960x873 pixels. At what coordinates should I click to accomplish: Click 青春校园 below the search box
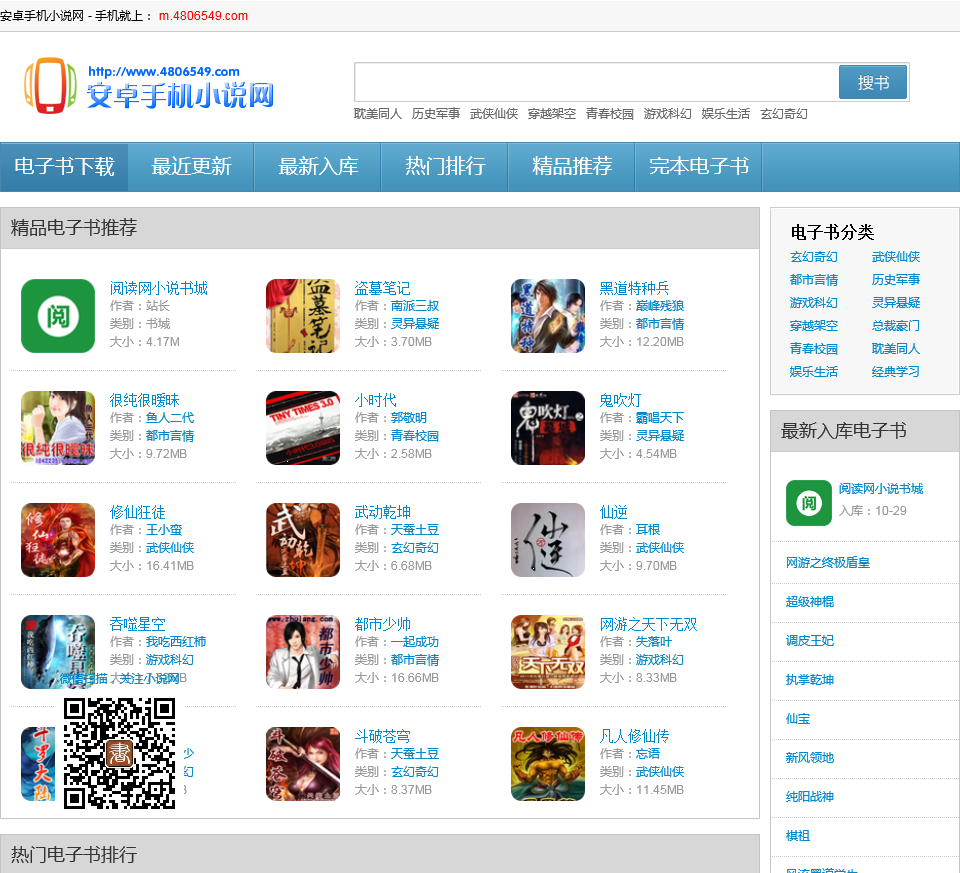pyautogui.click(x=610, y=114)
